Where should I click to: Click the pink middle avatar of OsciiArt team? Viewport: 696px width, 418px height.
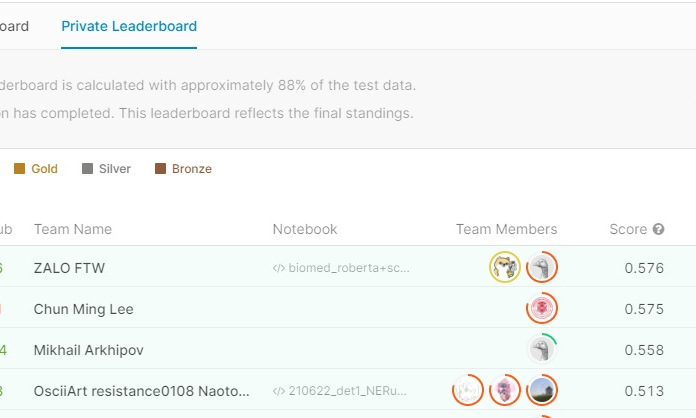[x=505, y=390]
